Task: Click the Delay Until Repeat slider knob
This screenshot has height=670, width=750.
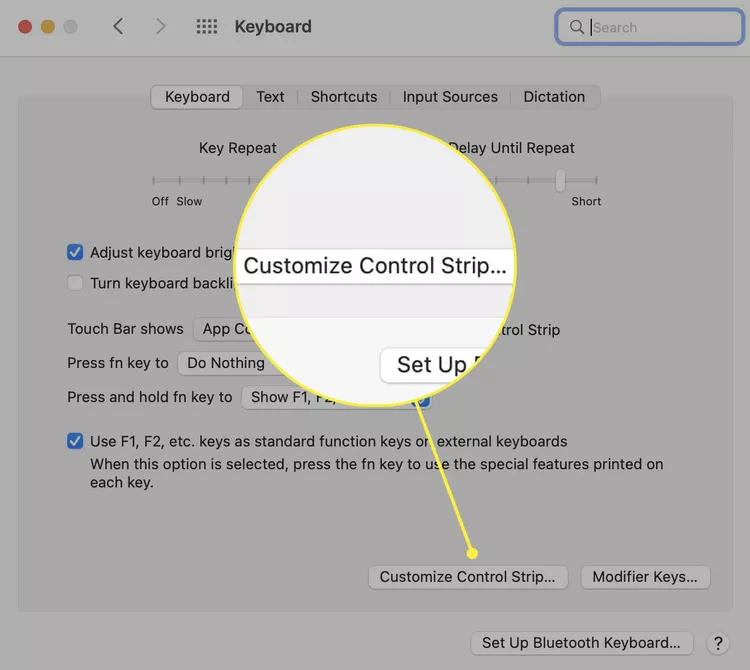Action: [x=560, y=180]
